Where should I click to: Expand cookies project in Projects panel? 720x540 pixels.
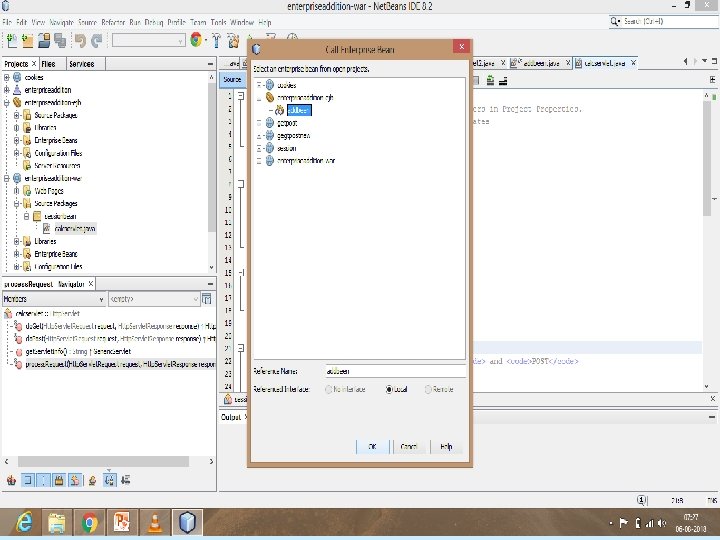tap(6, 77)
